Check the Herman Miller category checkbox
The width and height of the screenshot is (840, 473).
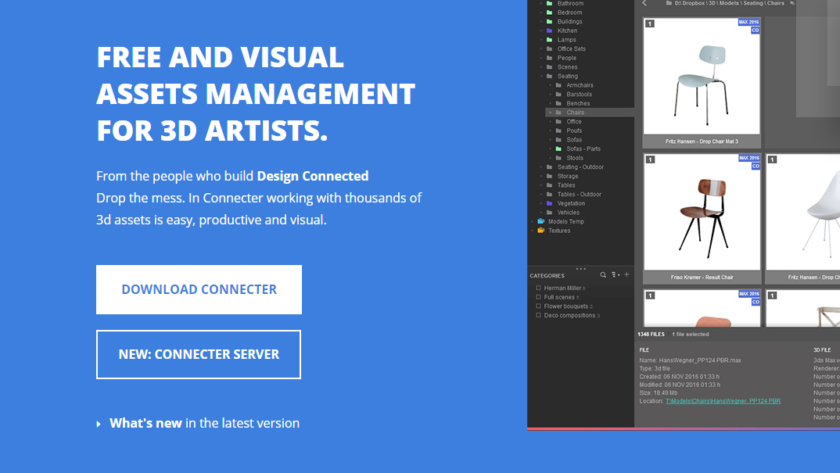[539, 288]
